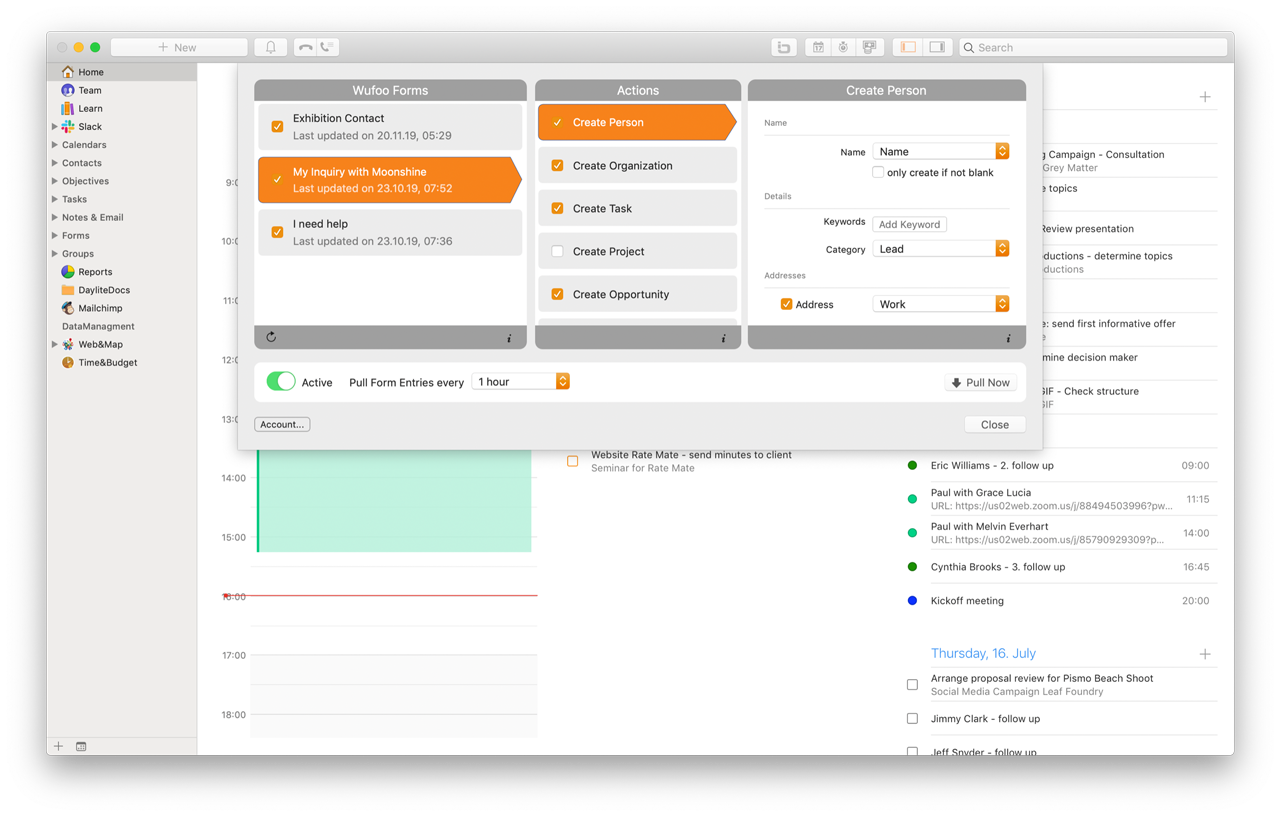Image resolution: width=1280 pixels, height=816 pixels.
Task: Open Forms sidebar item
Action: (x=75, y=235)
